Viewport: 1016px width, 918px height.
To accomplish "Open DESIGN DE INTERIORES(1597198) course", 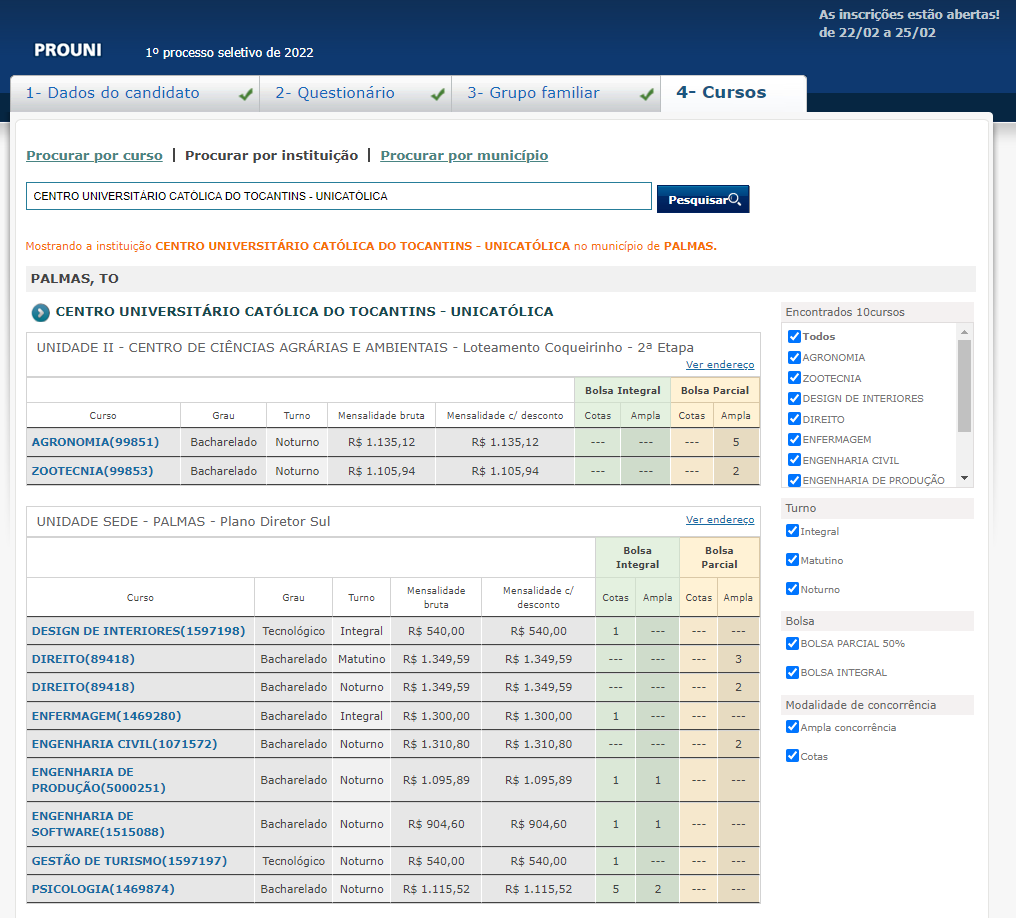I will (x=139, y=631).
